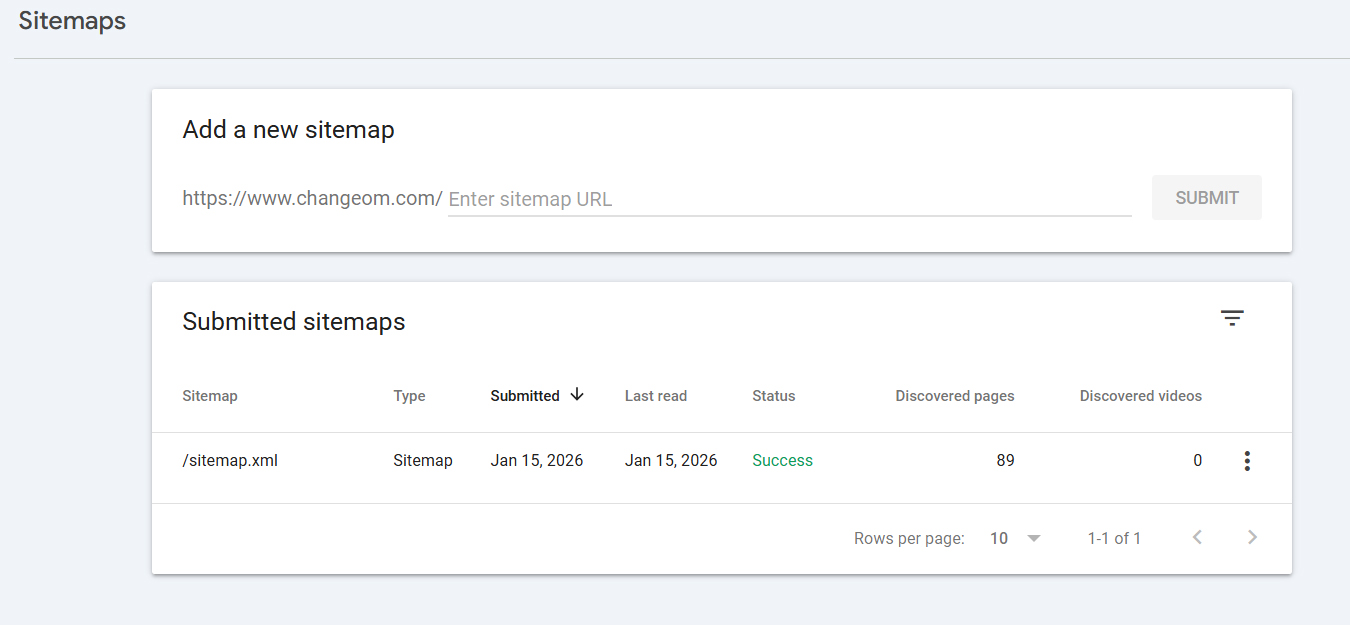This screenshot has width=1350, height=625.
Task: Click the Status column header
Action: coord(773,395)
